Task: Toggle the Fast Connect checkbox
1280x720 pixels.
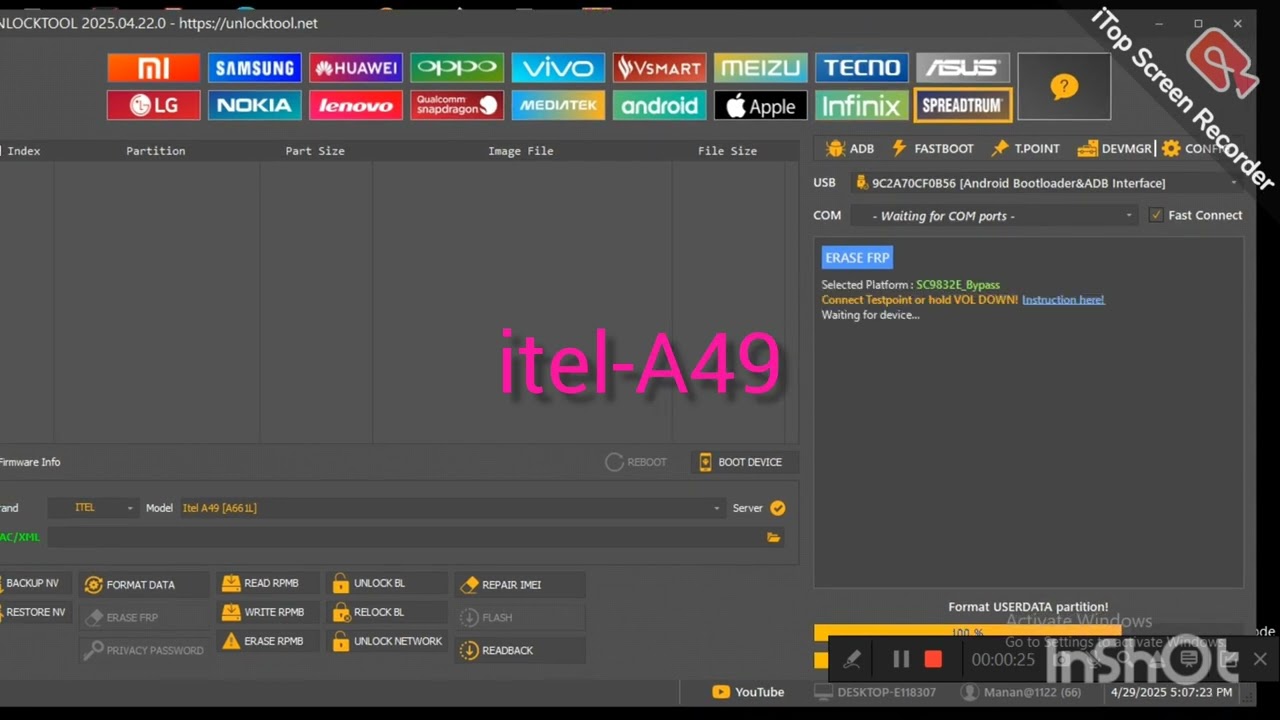Action: click(x=1156, y=215)
